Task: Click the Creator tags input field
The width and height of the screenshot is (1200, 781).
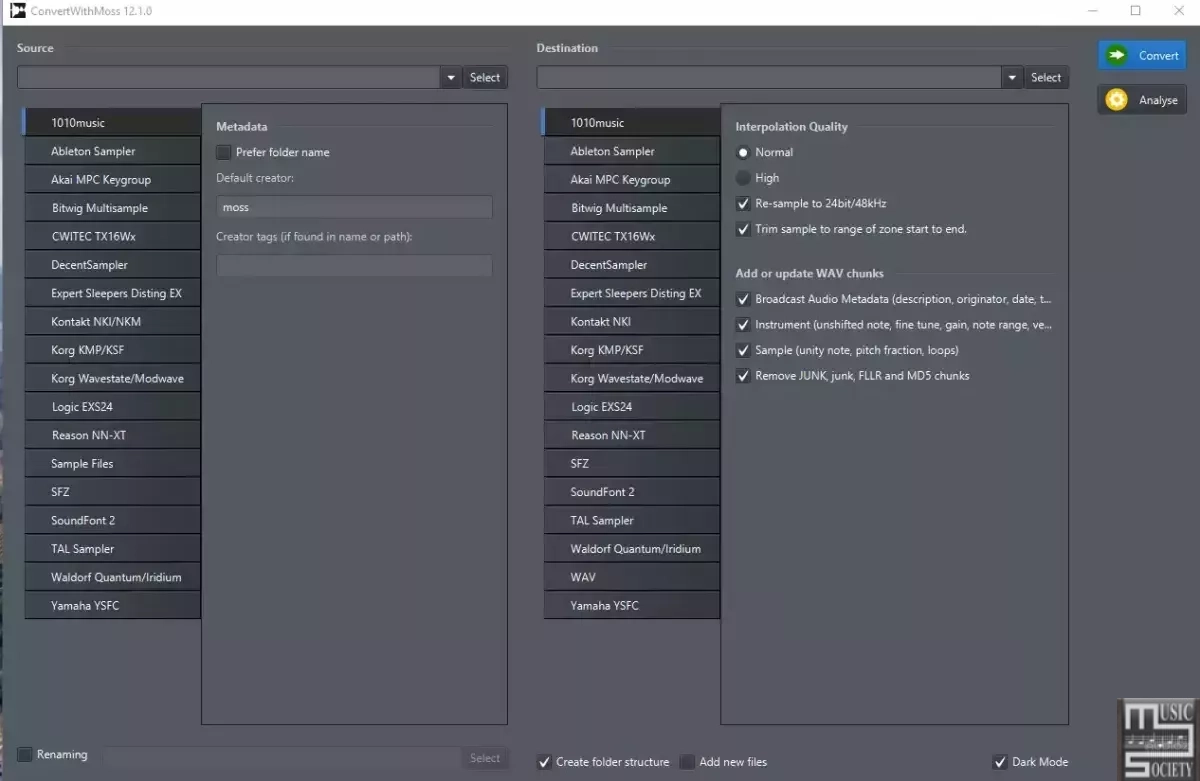Action: tap(354, 265)
